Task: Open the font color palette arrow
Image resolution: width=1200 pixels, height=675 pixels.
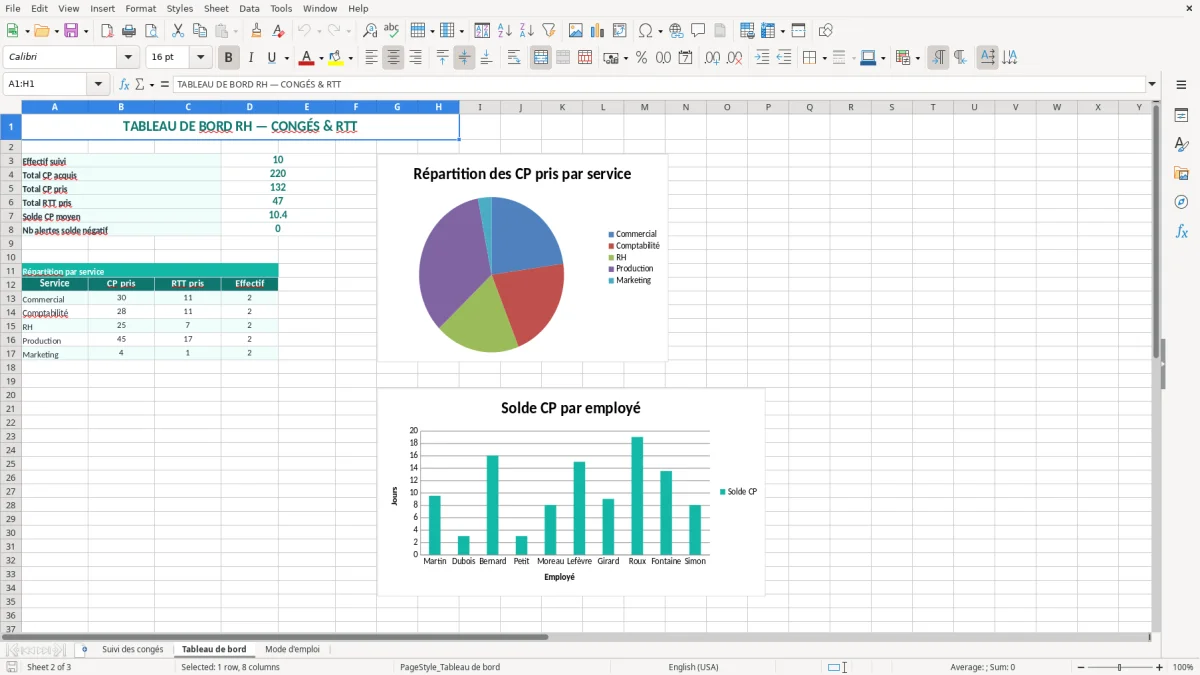Action: pos(320,58)
